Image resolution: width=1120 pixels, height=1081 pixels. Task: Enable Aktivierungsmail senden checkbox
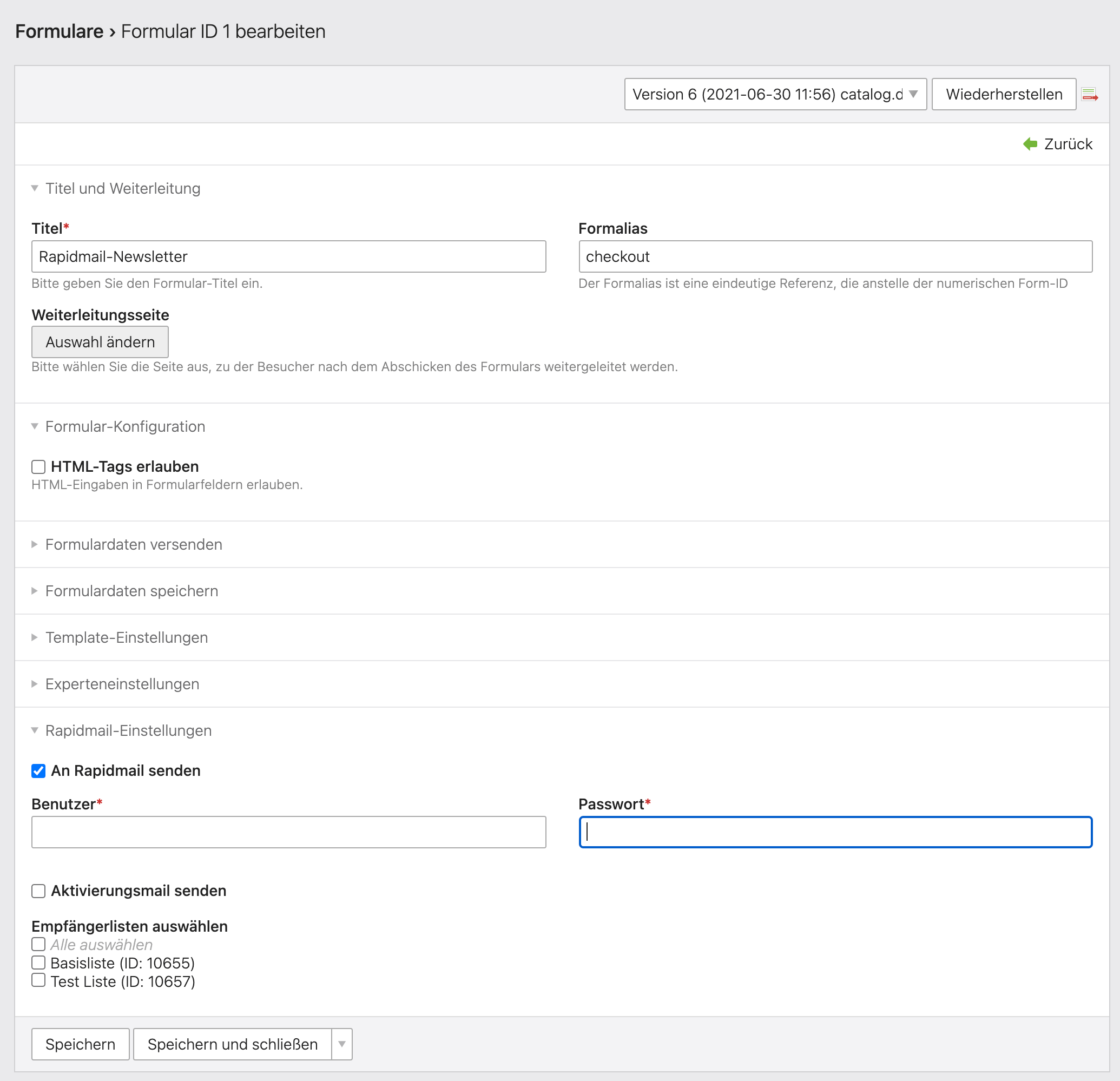point(38,891)
